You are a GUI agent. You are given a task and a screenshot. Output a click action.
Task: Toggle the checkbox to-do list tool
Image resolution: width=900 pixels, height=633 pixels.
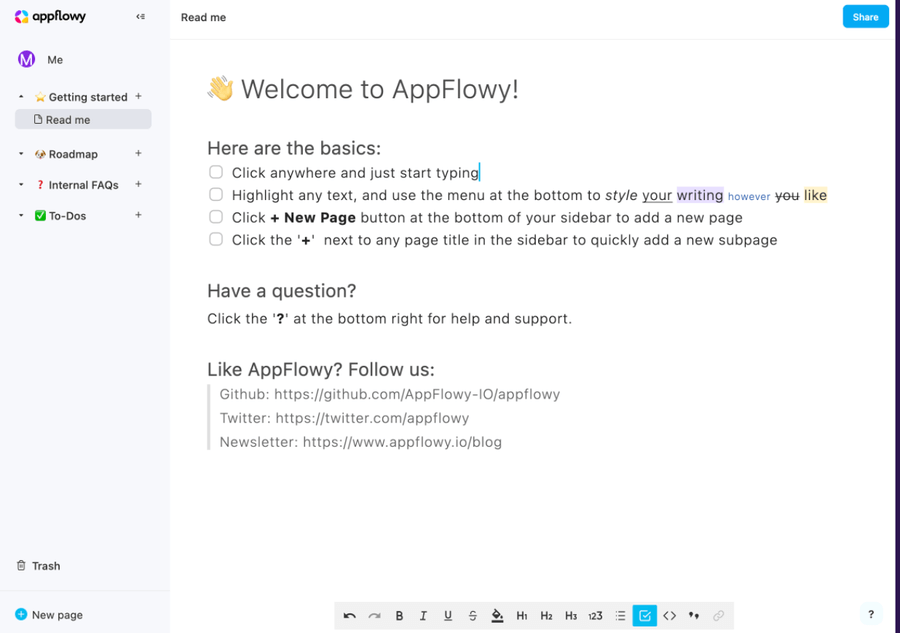click(645, 616)
